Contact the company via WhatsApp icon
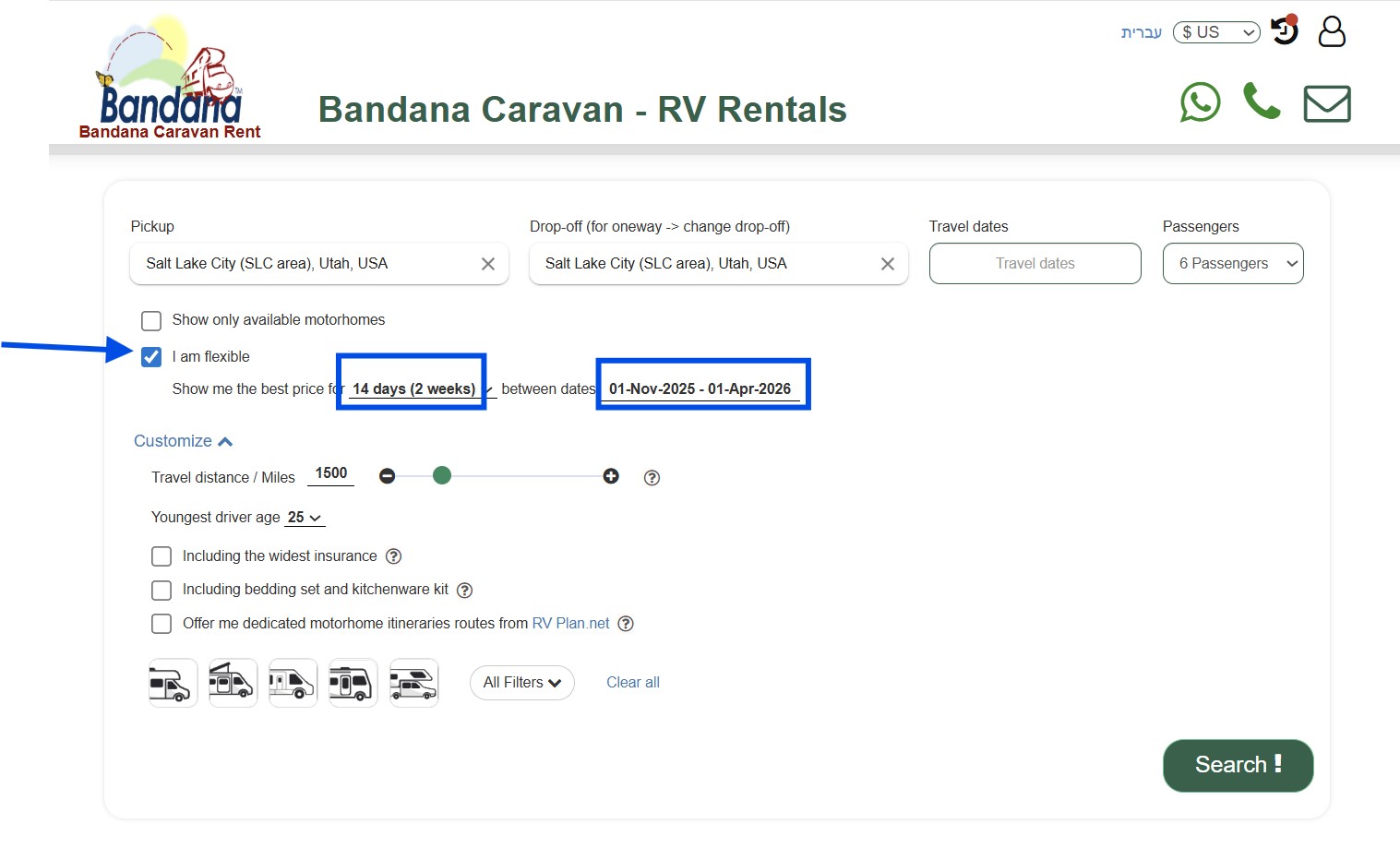 pyautogui.click(x=1200, y=102)
